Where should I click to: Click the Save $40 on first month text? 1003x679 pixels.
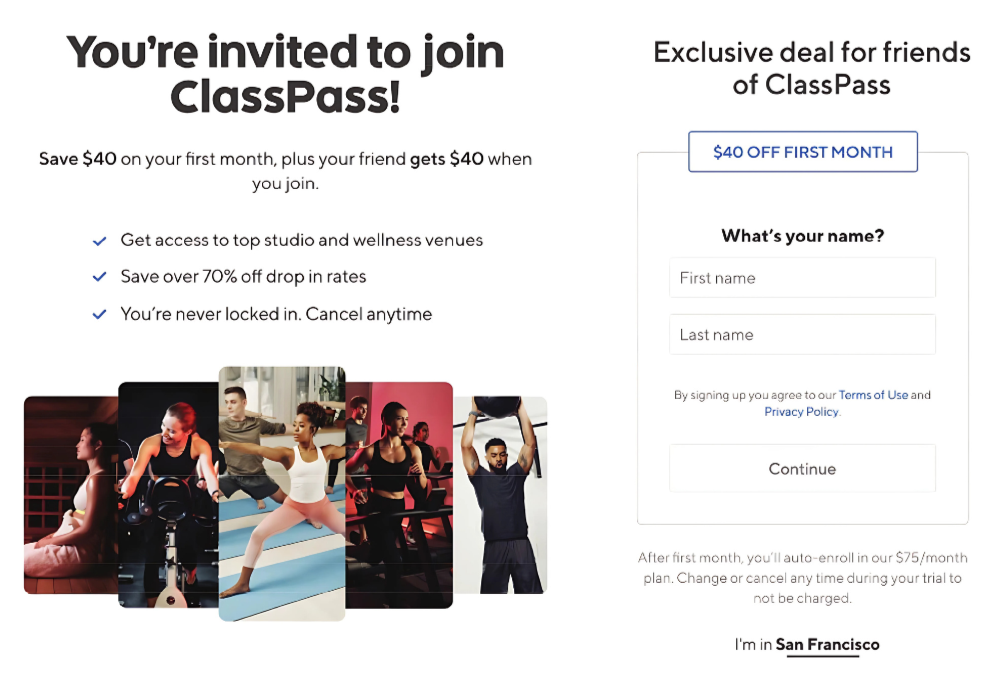285,171
